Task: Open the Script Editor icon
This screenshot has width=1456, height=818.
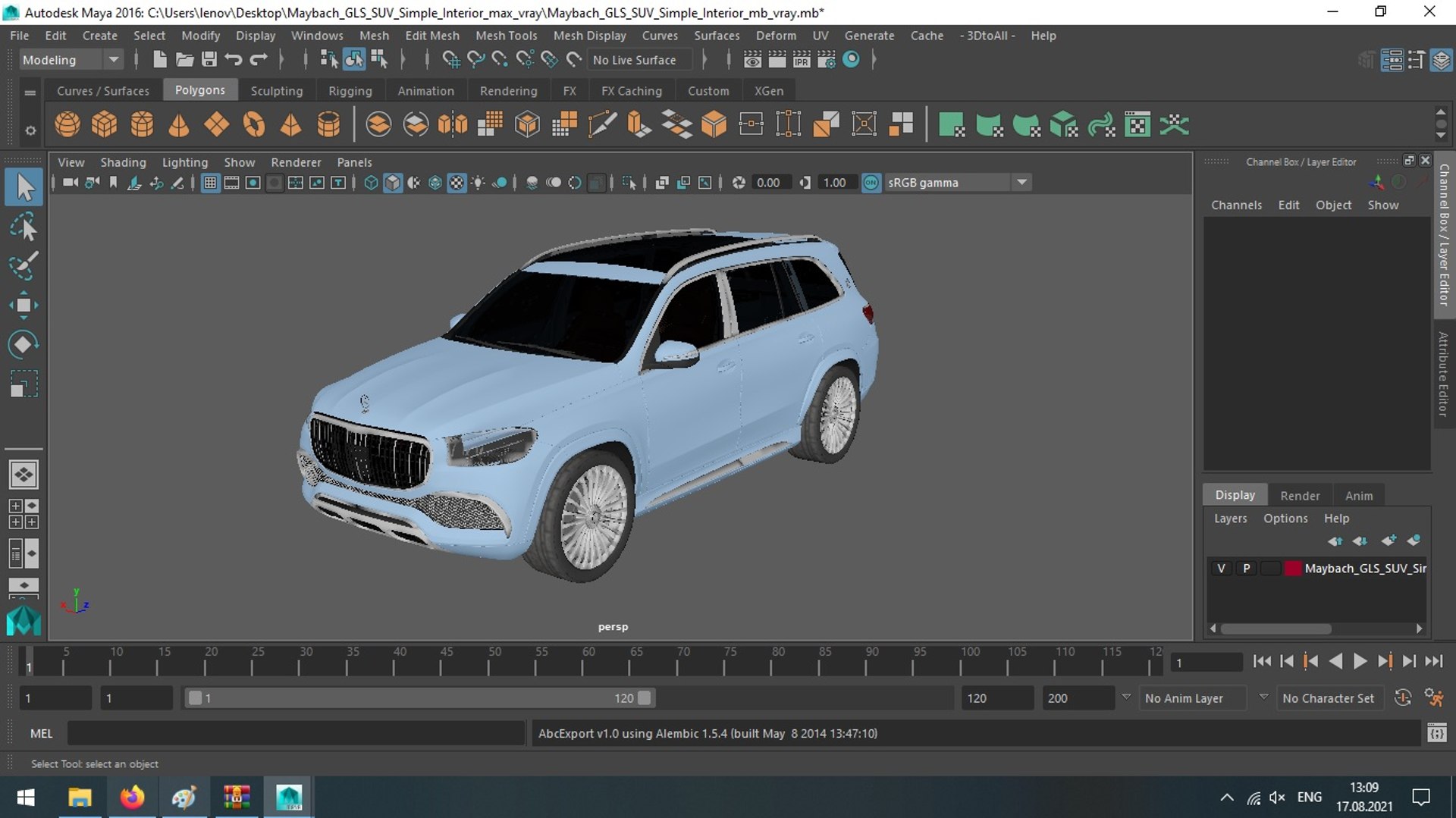Action: [1436, 733]
